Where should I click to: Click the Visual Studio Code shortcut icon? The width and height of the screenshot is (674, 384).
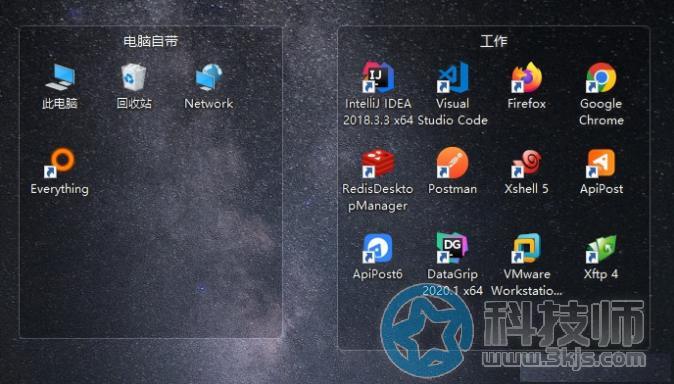(453, 77)
